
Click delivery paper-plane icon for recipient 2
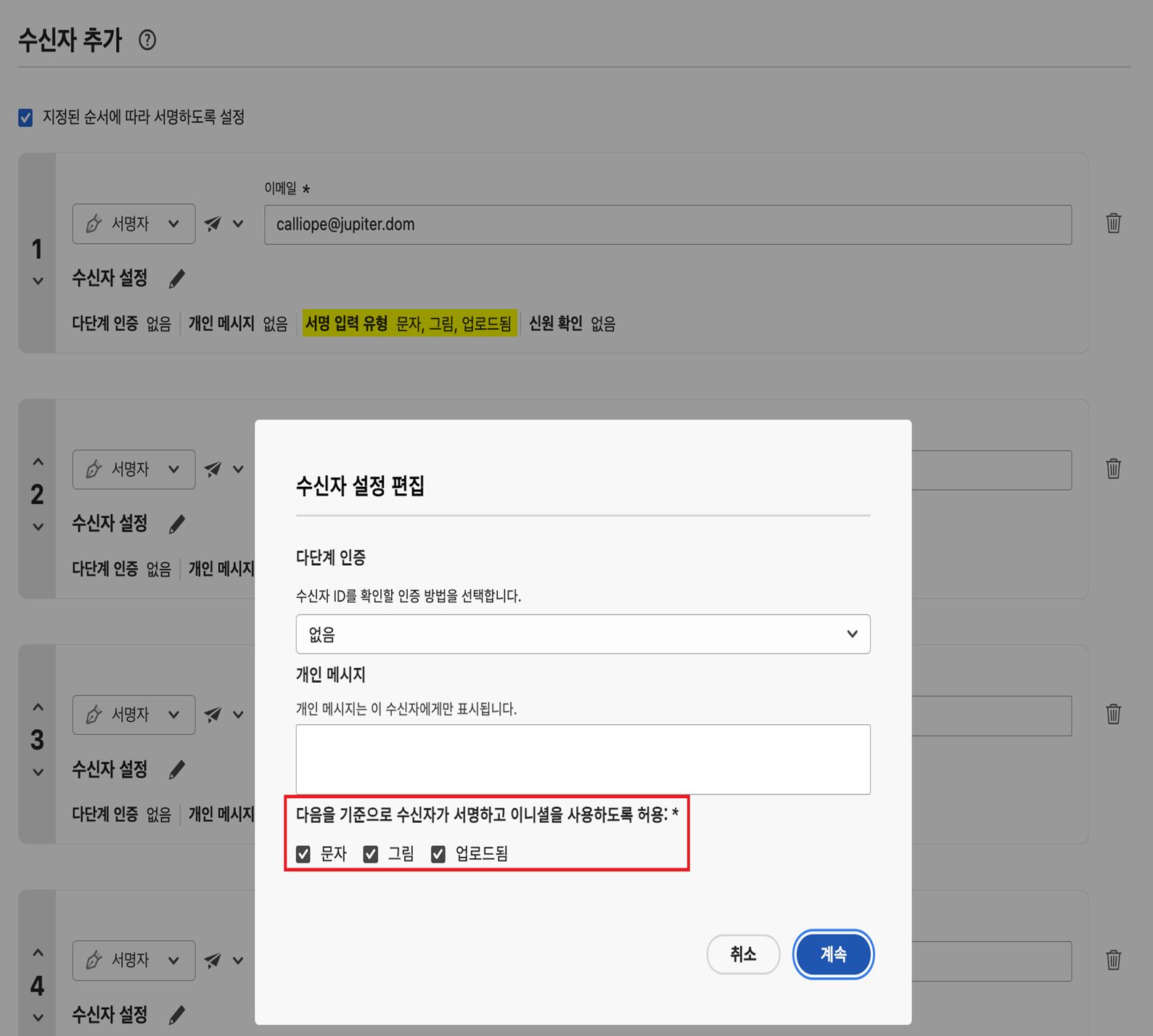pyautogui.click(x=213, y=469)
